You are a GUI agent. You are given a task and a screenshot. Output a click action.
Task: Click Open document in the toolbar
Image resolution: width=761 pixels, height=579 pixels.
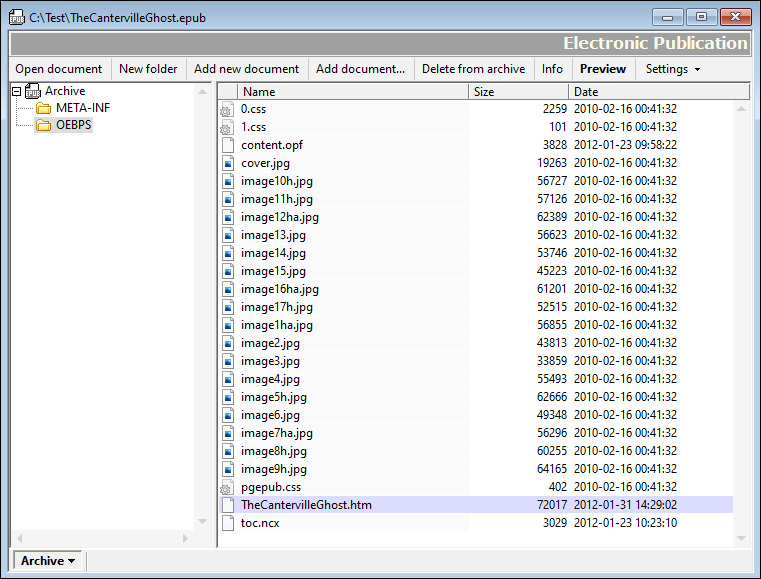(59, 69)
